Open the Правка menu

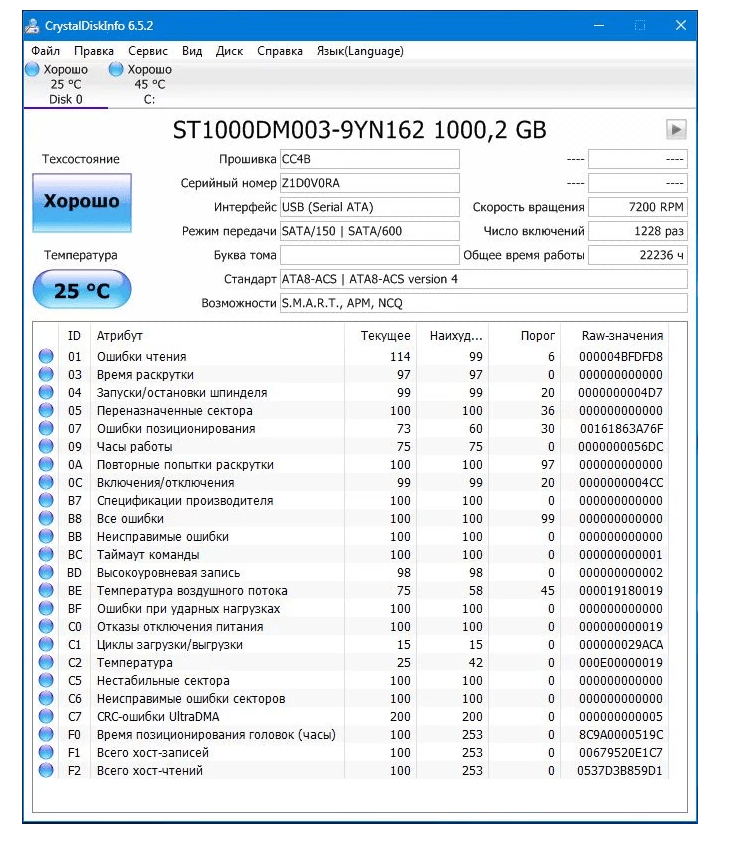[x=94, y=51]
